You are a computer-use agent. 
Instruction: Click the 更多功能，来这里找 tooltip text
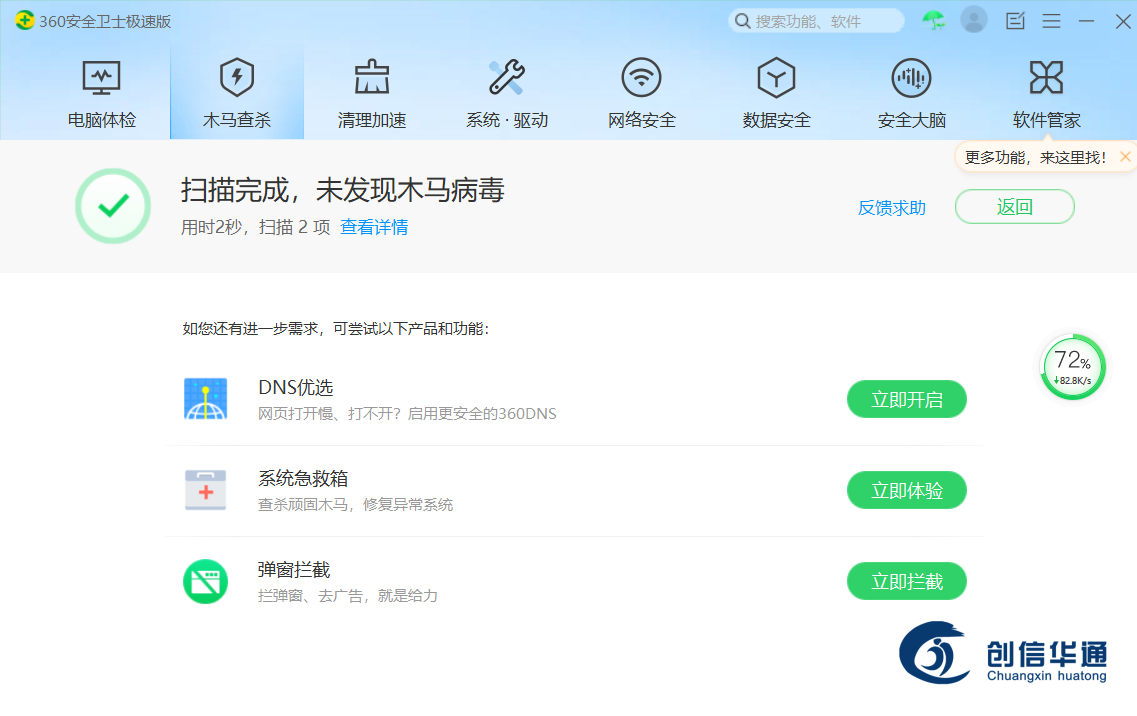1035,157
